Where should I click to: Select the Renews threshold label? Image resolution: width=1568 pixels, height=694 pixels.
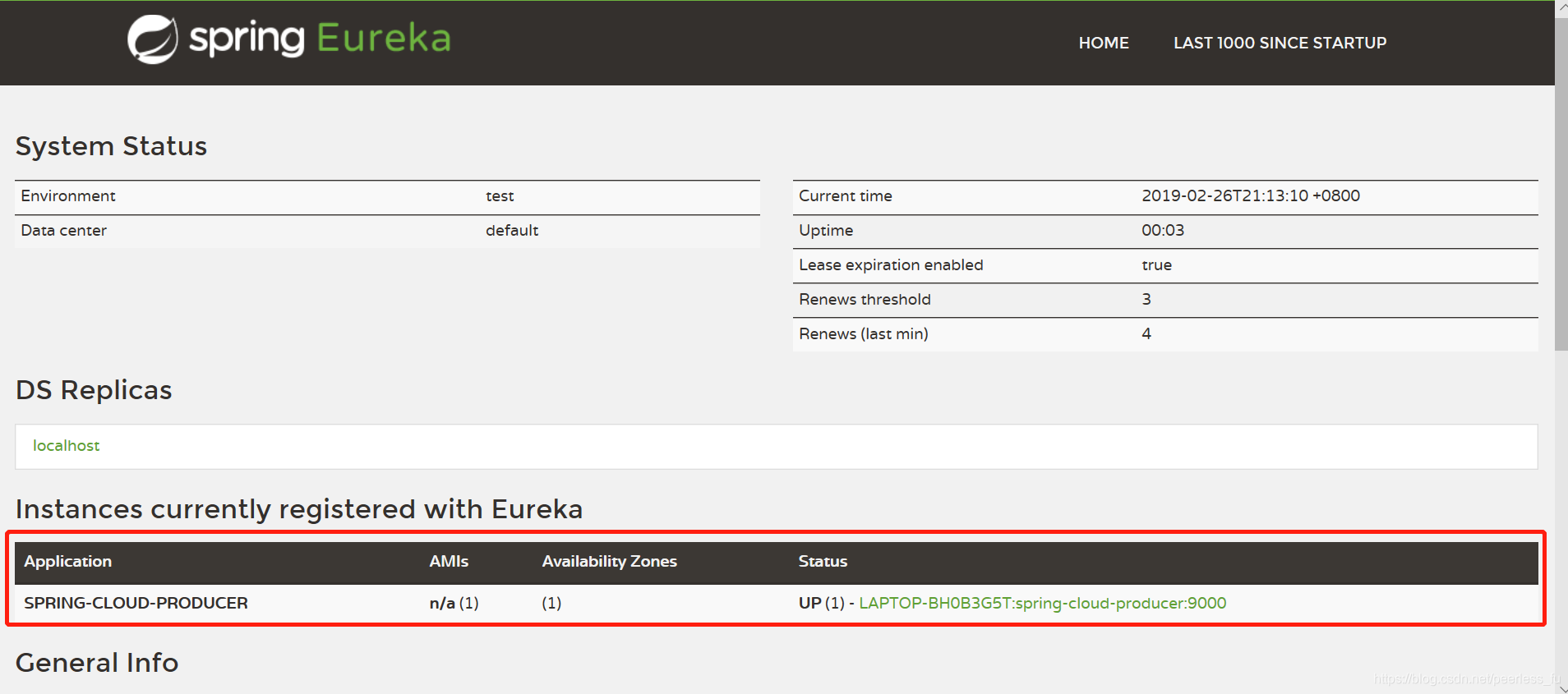coord(865,299)
